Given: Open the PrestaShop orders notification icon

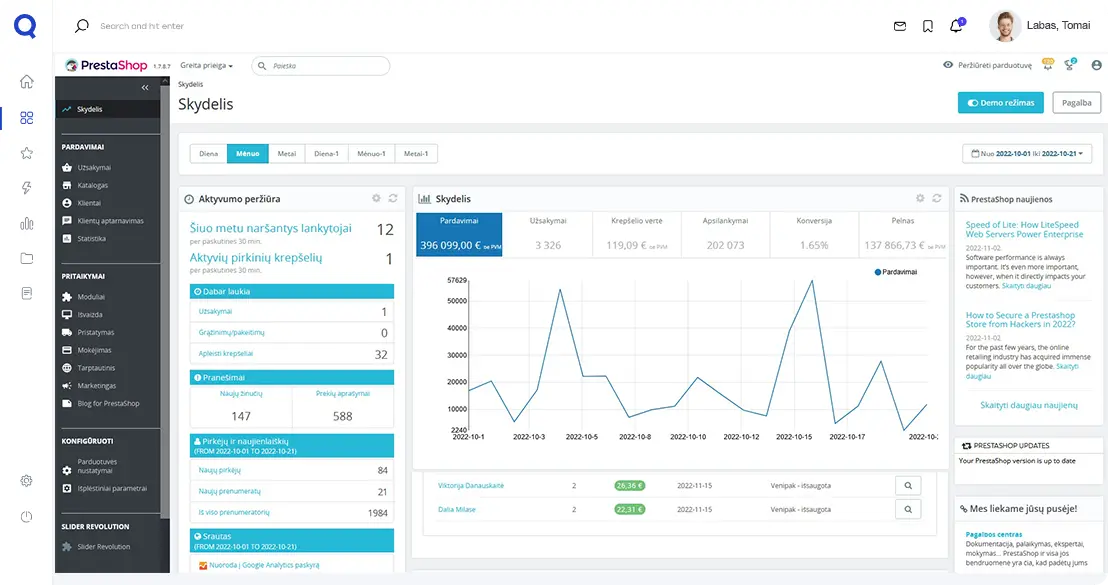Looking at the screenshot, I should click(1047, 64).
